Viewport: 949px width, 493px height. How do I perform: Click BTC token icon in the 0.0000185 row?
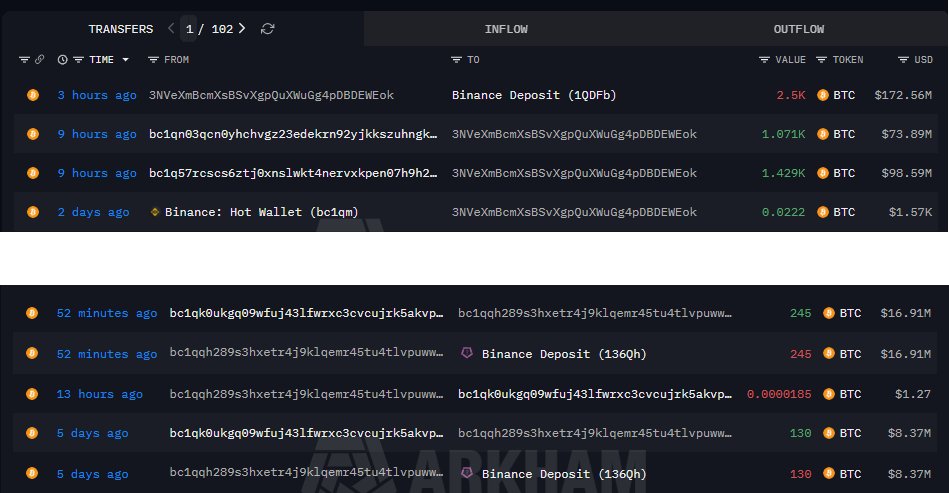point(829,394)
